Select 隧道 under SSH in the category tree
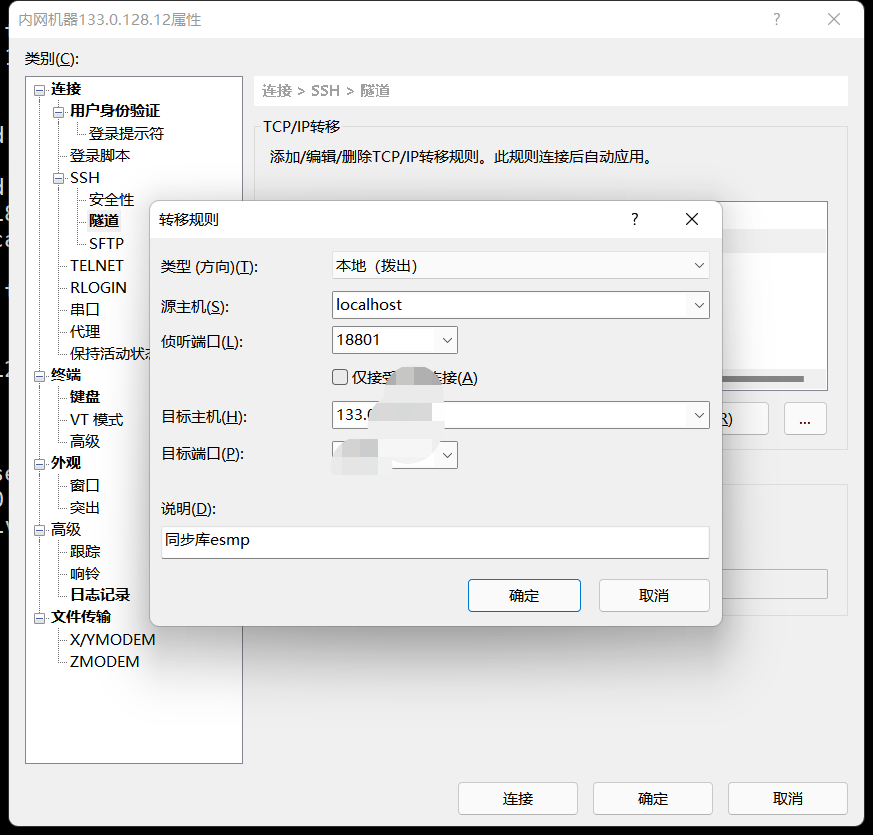Viewport: 873px width, 835px height. click(x=104, y=221)
